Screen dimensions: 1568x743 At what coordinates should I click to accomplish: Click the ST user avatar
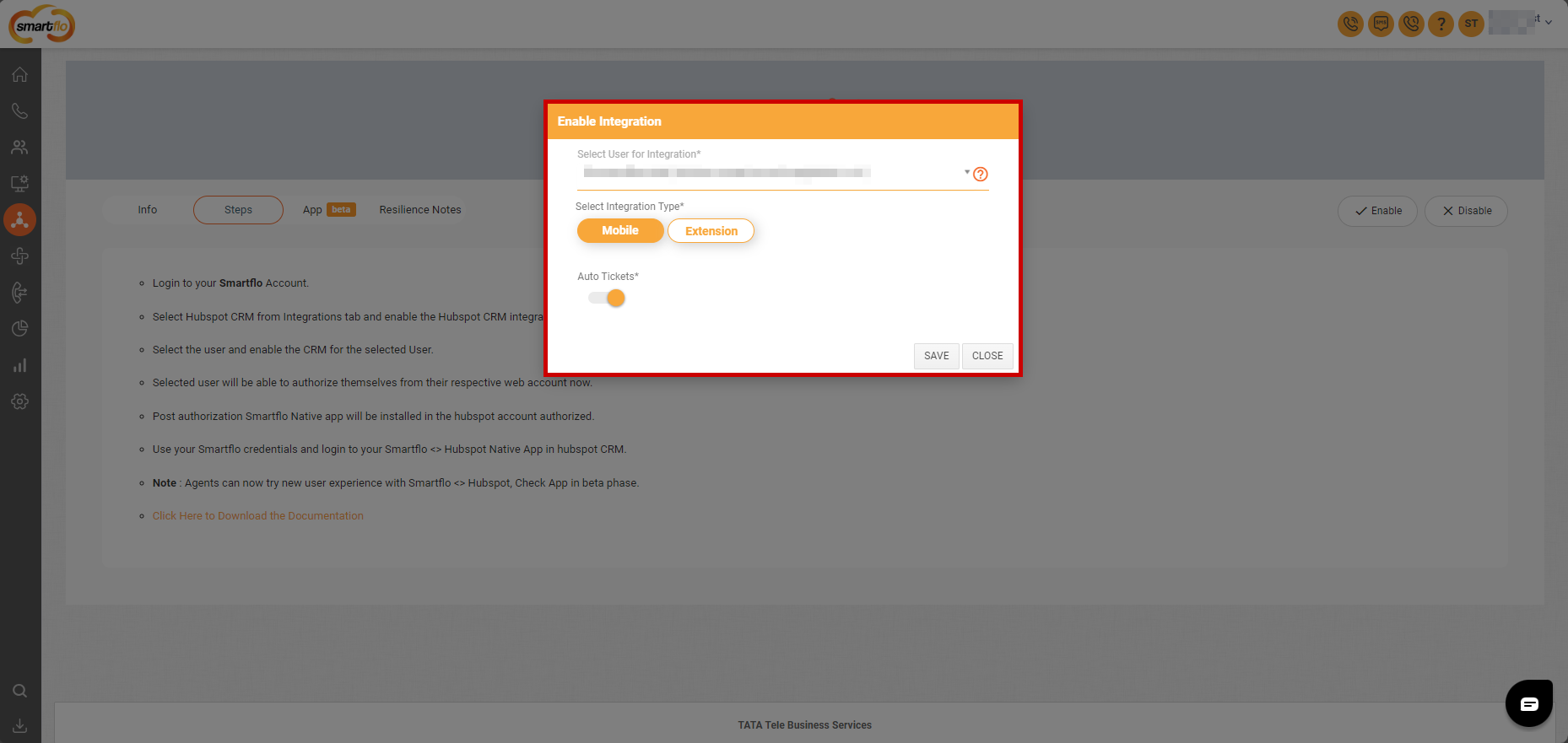point(1471,24)
